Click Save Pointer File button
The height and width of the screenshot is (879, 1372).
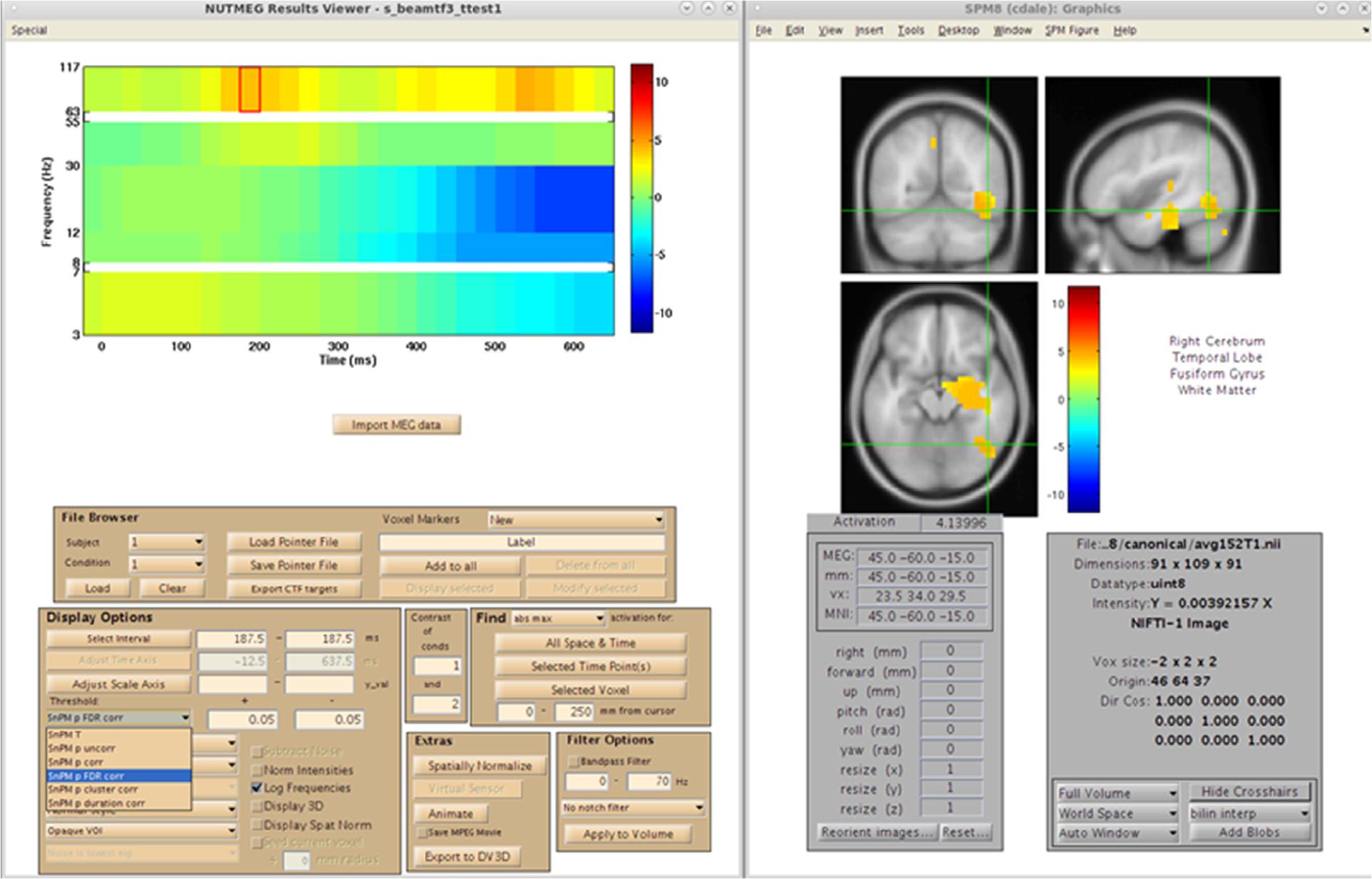point(294,565)
